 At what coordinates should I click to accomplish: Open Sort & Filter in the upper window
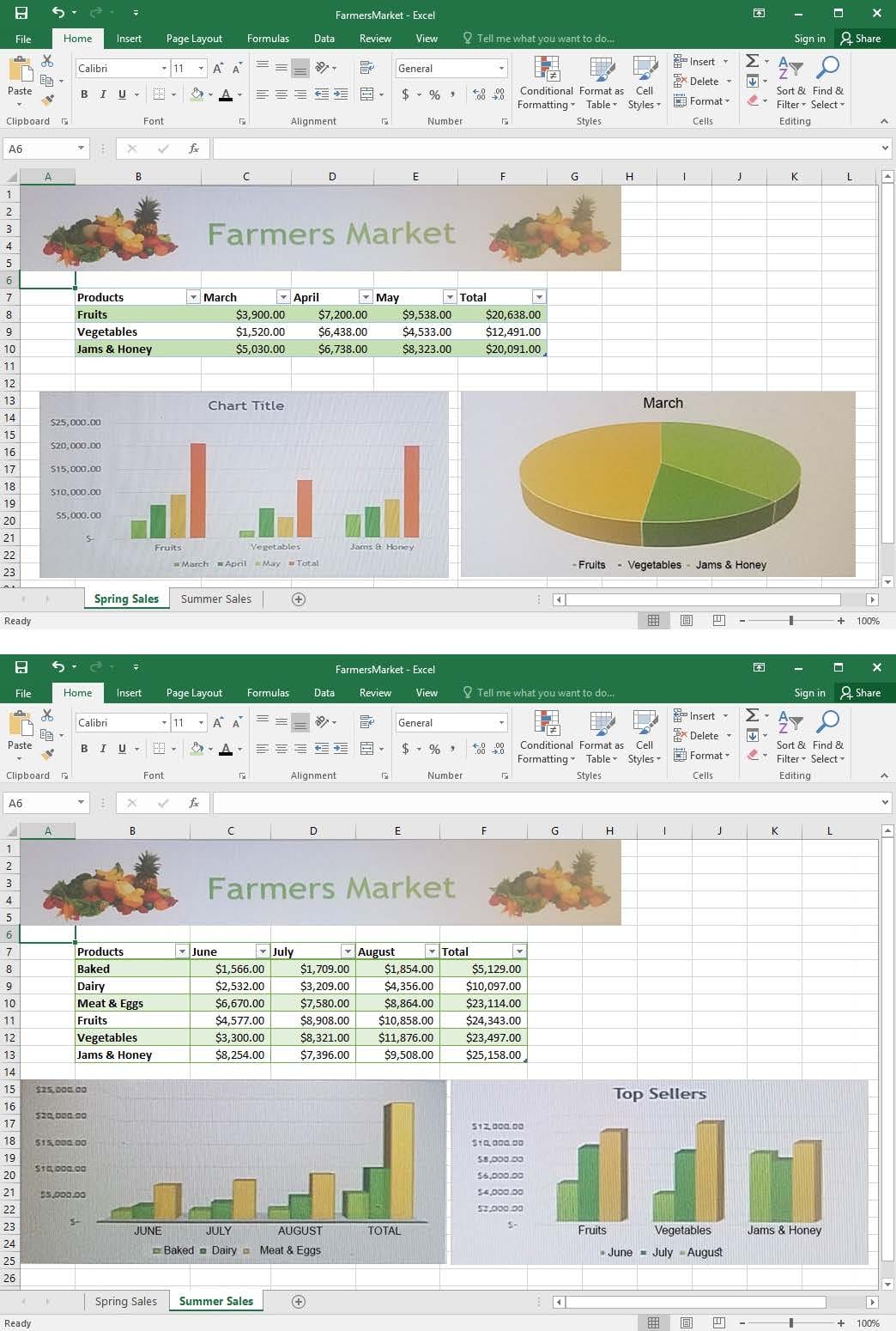click(x=790, y=83)
